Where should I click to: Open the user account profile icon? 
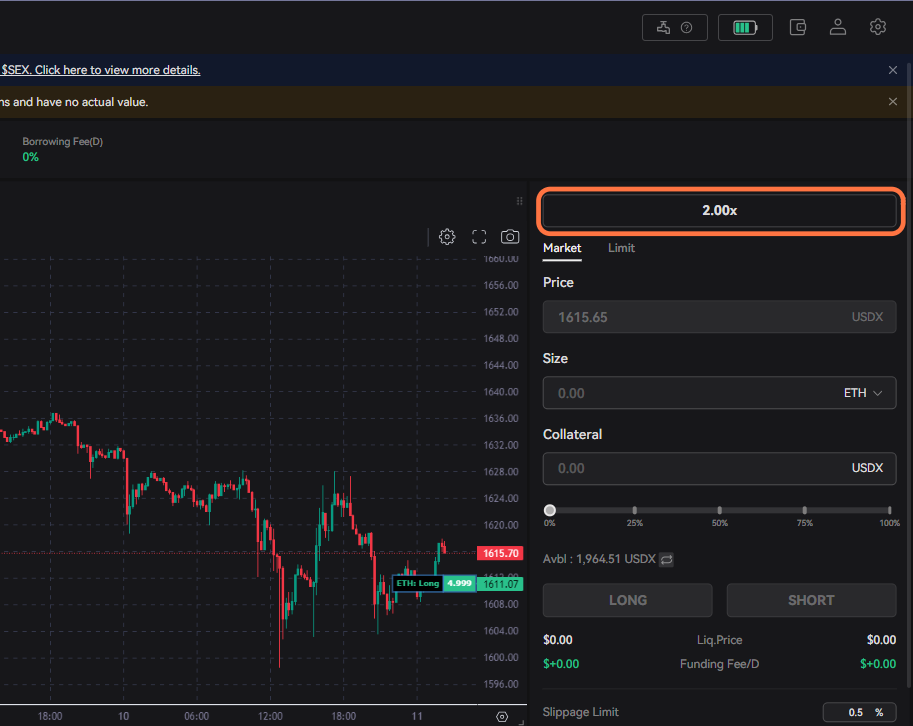pyautogui.click(x=837, y=27)
